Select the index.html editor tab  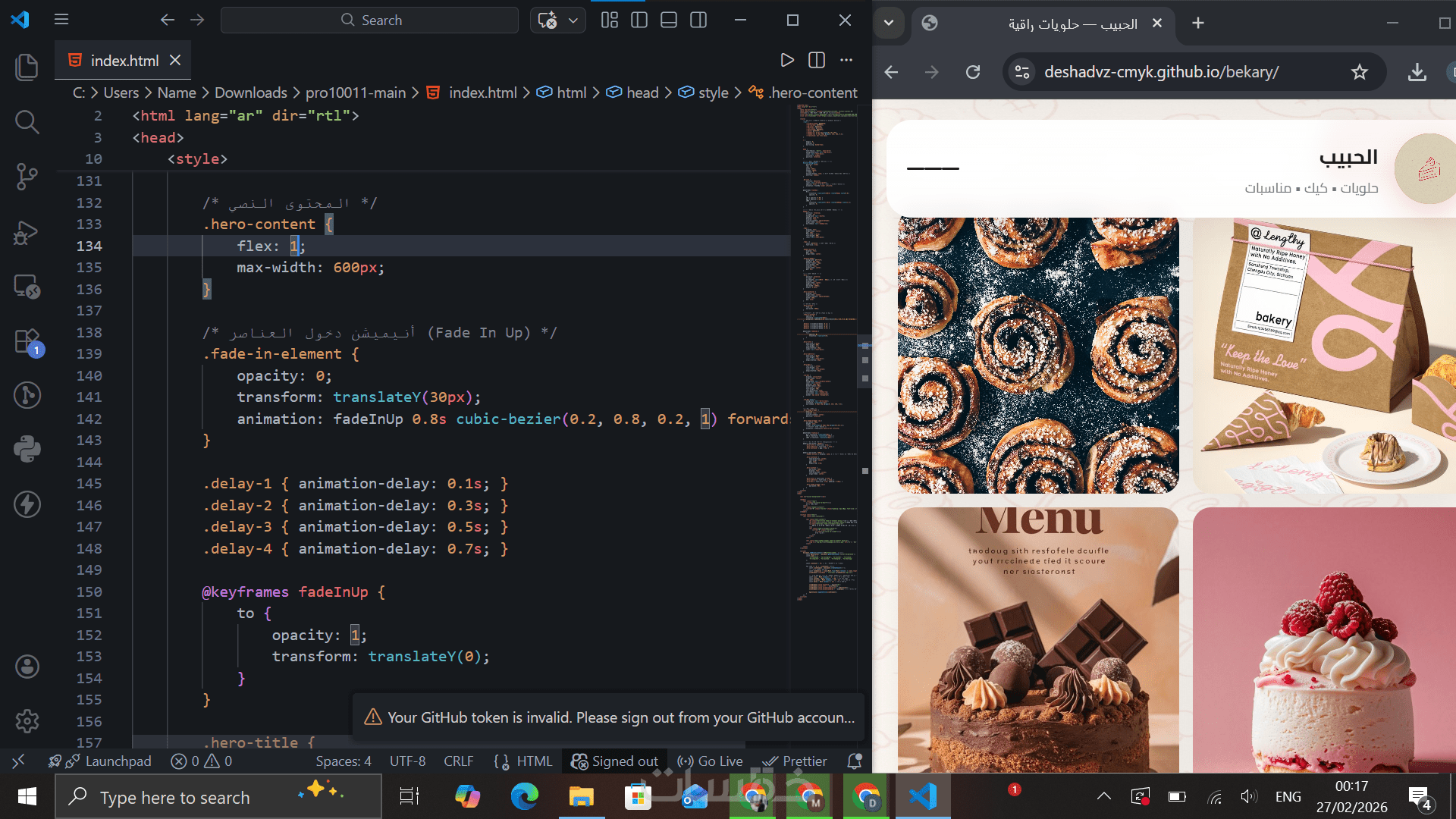click(124, 60)
